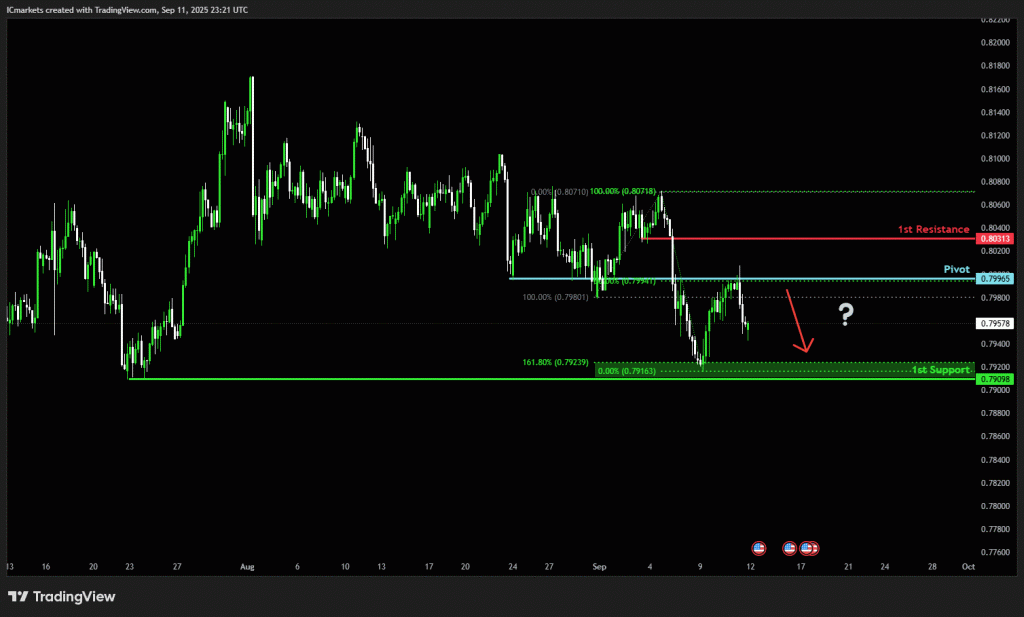The height and width of the screenshot is (617, 1024).
Task: Click the '0.00% (0.79163)' Fibonacci label
Action: [x=627, y=371]
